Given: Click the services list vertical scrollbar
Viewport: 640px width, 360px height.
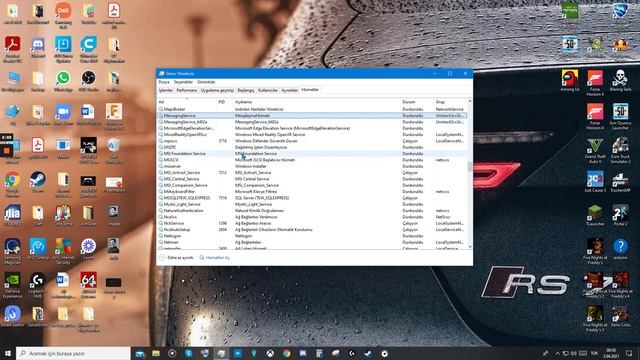Looking at the screenshot, I should tap(470, 173).
